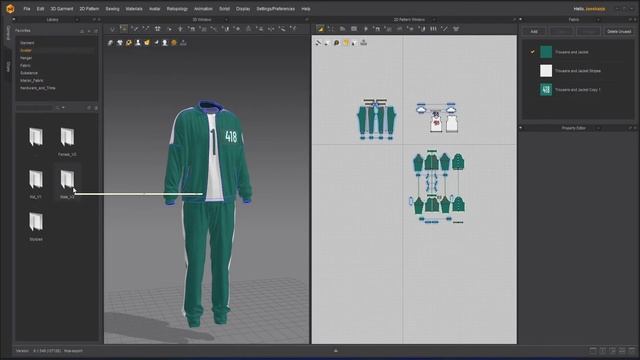The height and width of the screenshot is (360, 640).
Task: Click the first display icon in 2D pattern viewport
Action: pos(318,42)
